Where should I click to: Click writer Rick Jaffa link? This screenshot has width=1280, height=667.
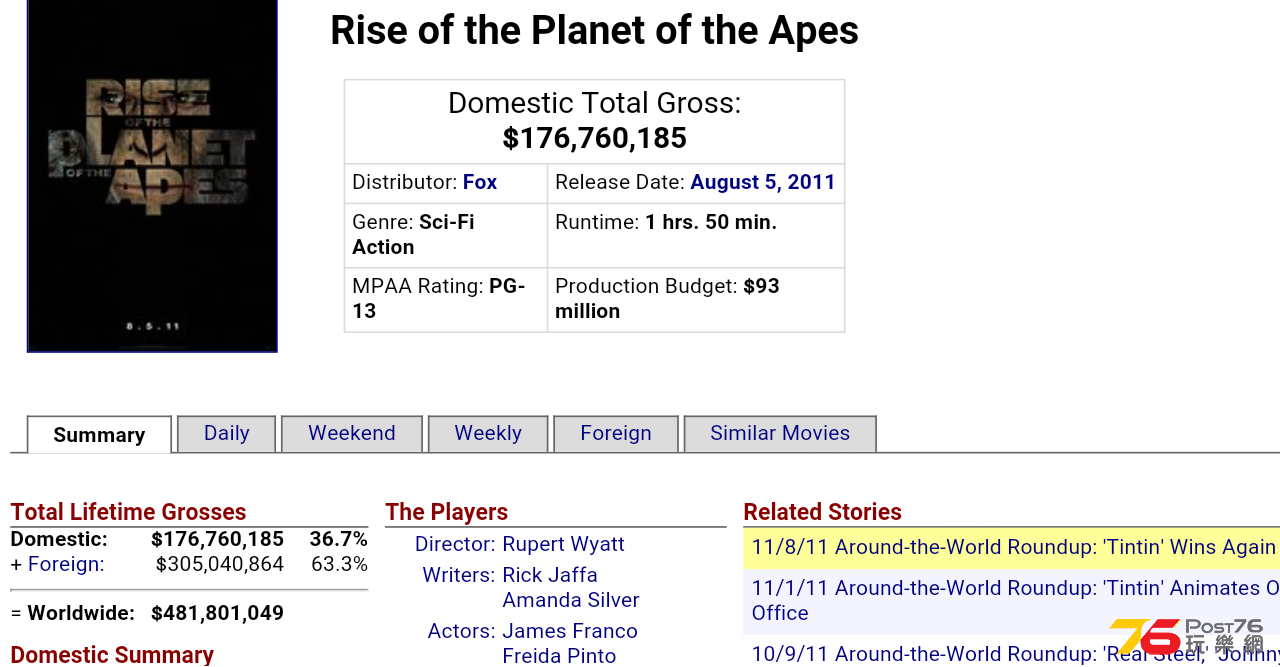click(550, 575)
